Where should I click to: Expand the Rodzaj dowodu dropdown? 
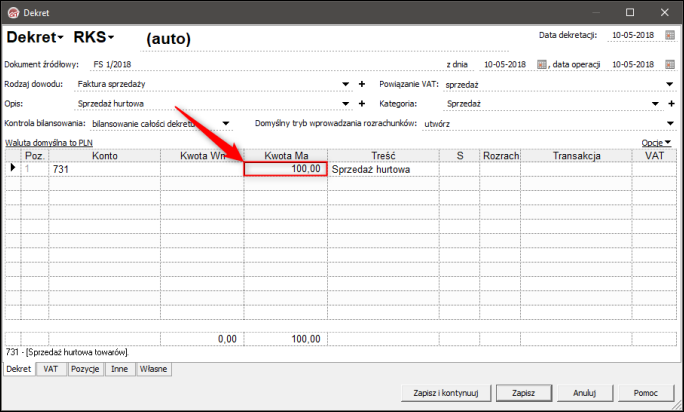coord(345,84)
